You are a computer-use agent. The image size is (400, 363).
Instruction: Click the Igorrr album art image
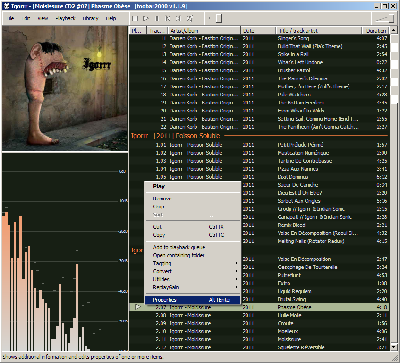pyautogui.click(x=65, y=88)
